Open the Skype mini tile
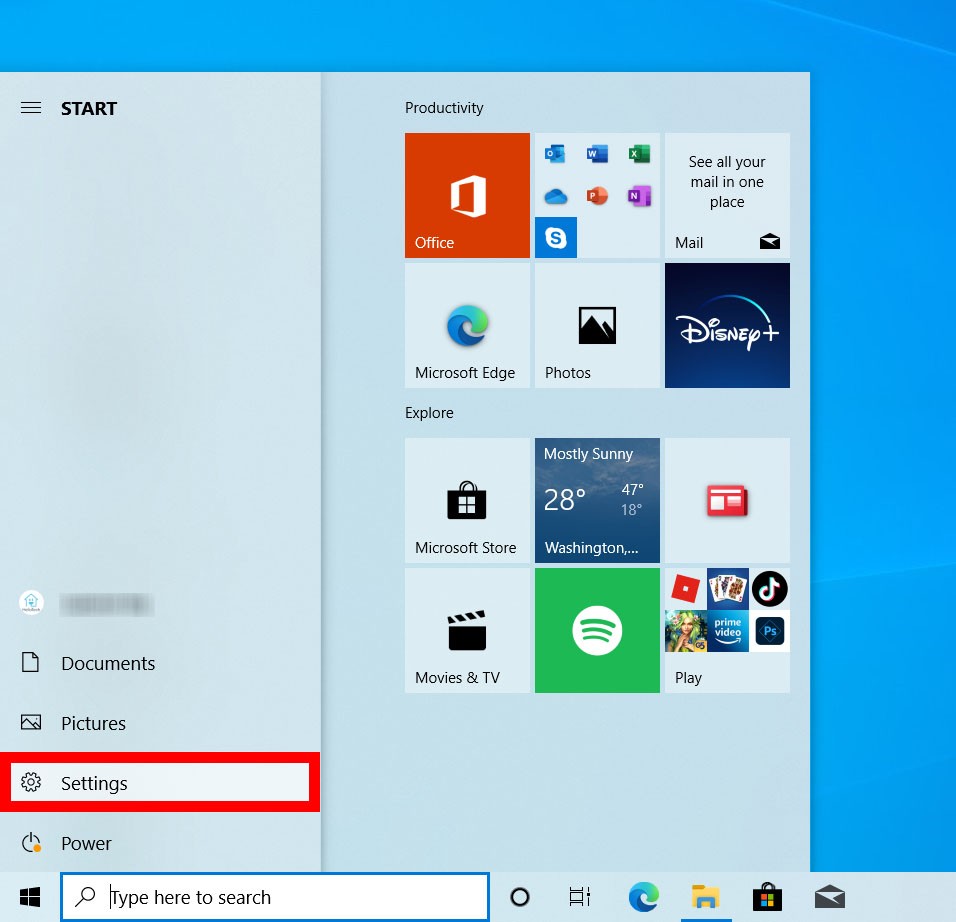Screen dimensions: 956x922 556,237
